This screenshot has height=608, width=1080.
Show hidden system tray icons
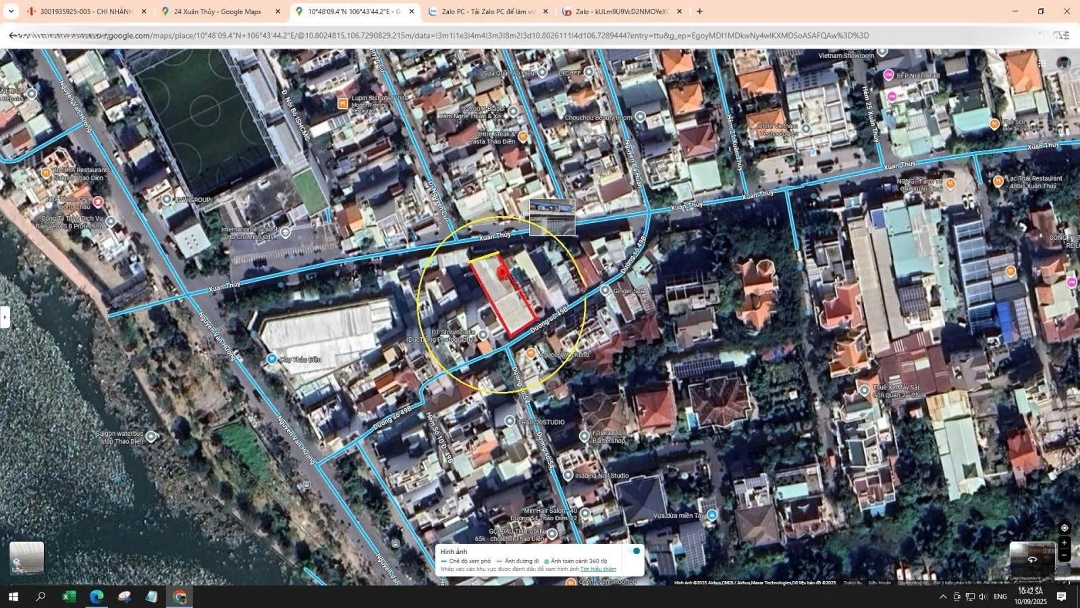(x=942, y=597)
